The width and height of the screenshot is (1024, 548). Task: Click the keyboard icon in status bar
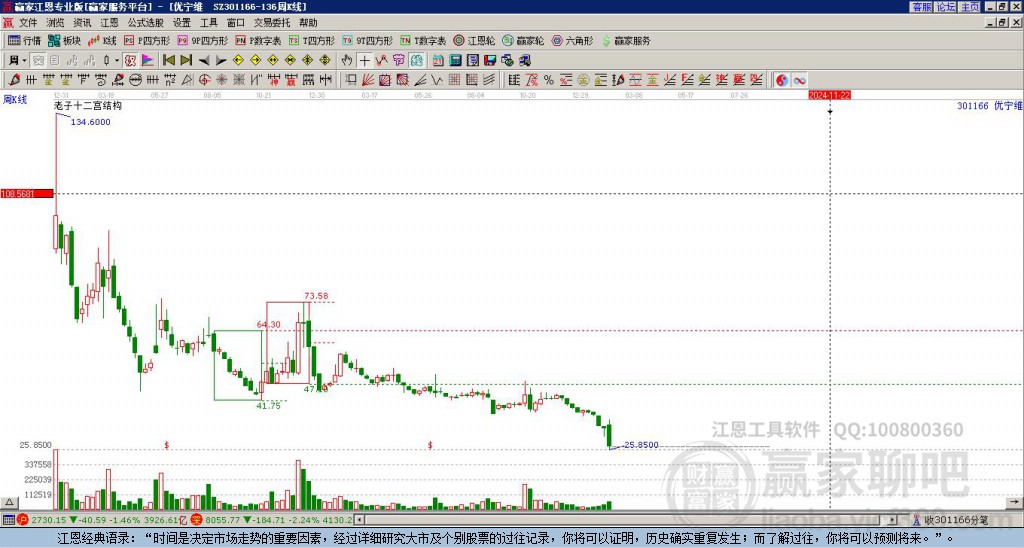click(8, 520)
